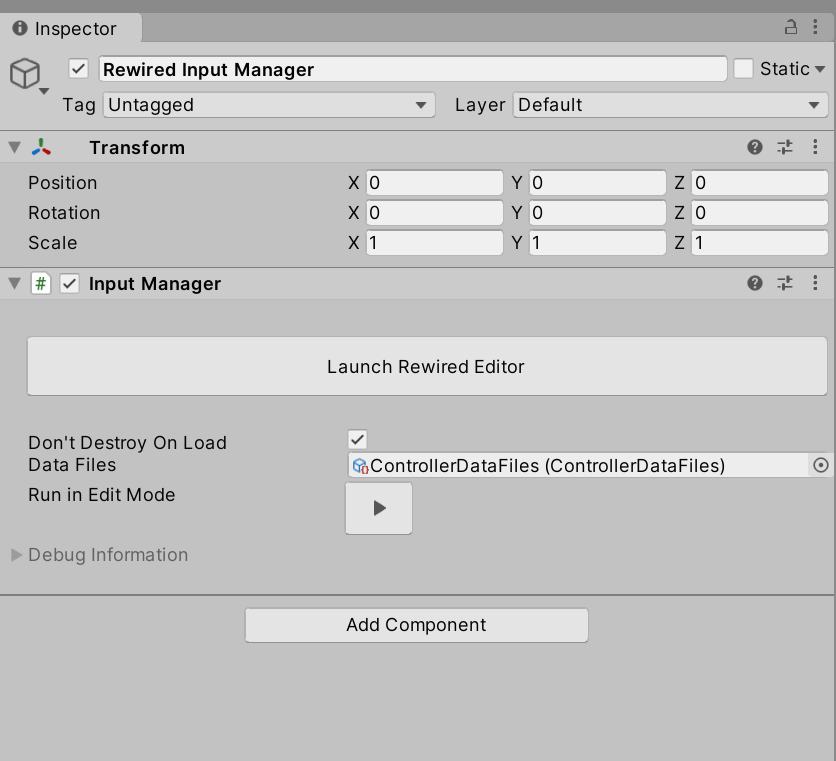Screen dimensions: 836x761
Task: Open the Data Files object picker
Action: [821, 466]
